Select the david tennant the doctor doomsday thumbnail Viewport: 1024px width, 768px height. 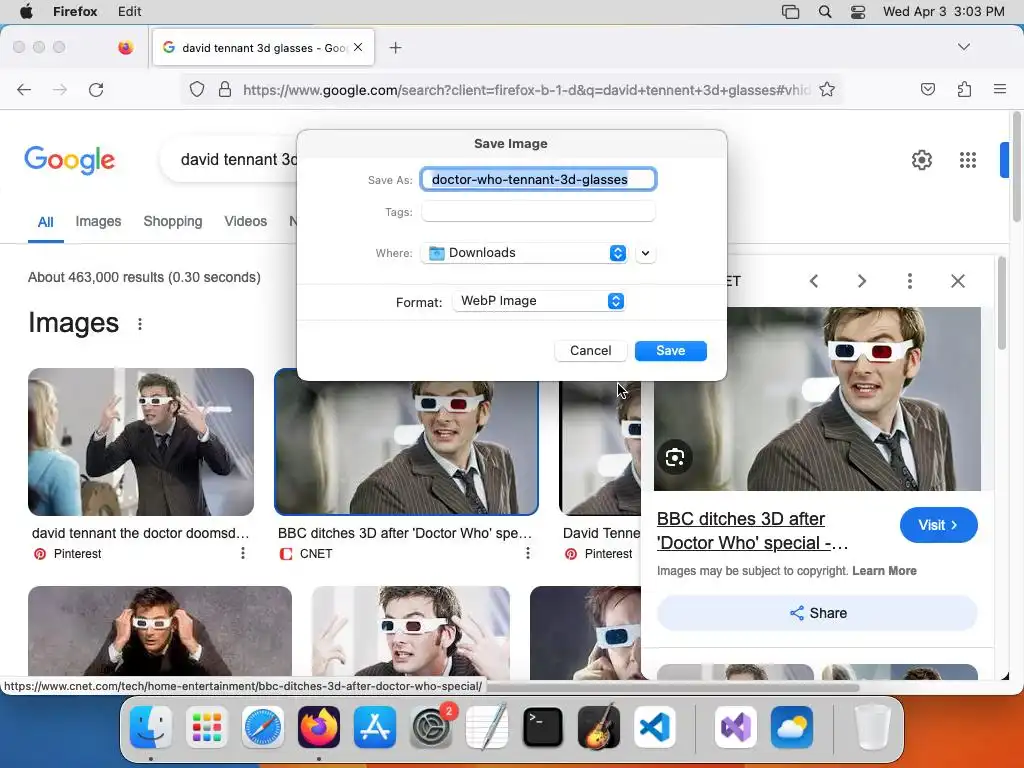(x=141, y=442)
